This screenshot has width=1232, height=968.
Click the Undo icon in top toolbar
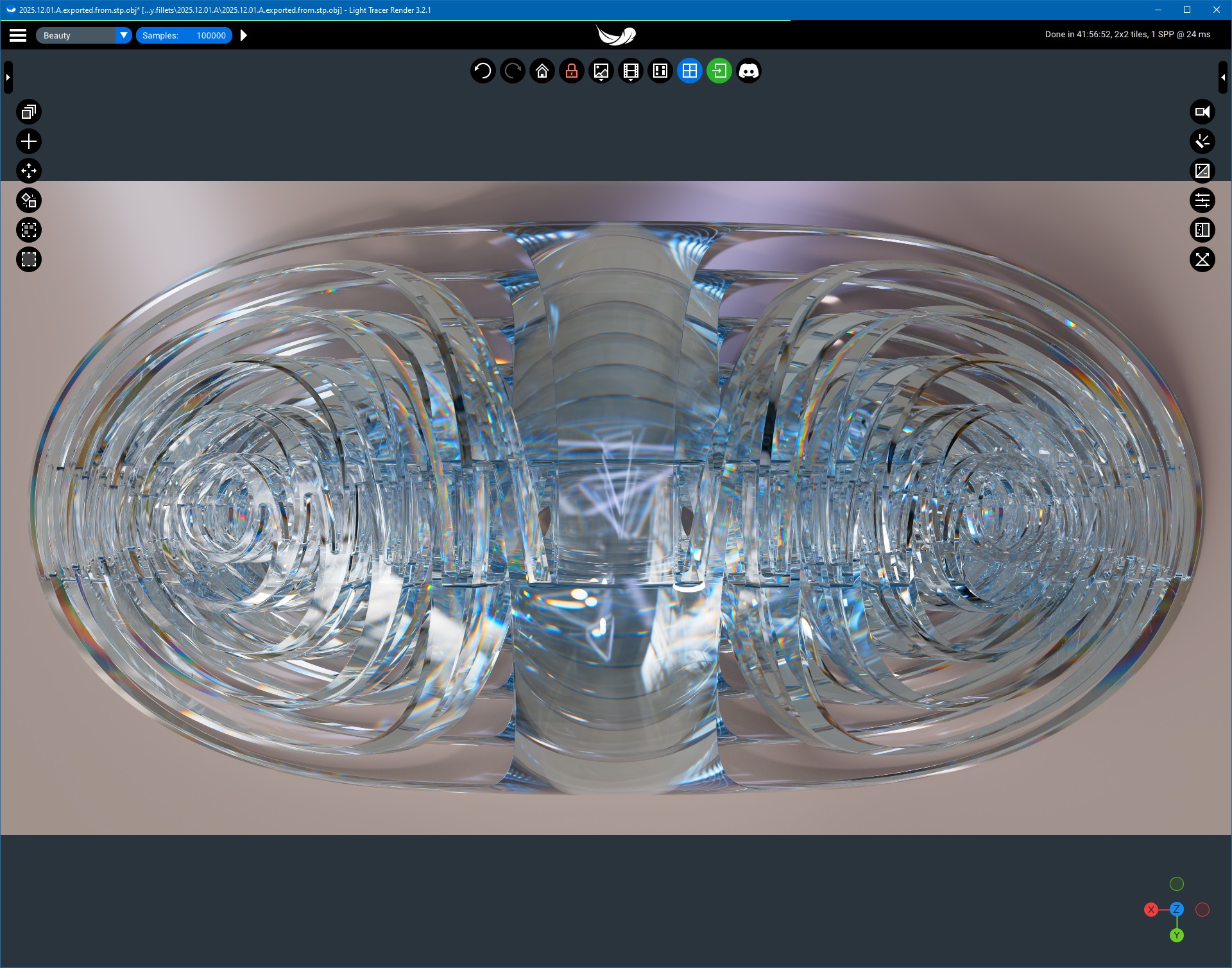(x=483, y=71)
